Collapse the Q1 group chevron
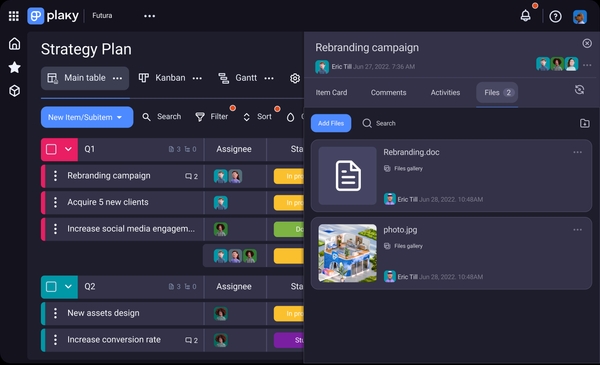This screenshot has width=600, height=365. click(x=68, y=149)
